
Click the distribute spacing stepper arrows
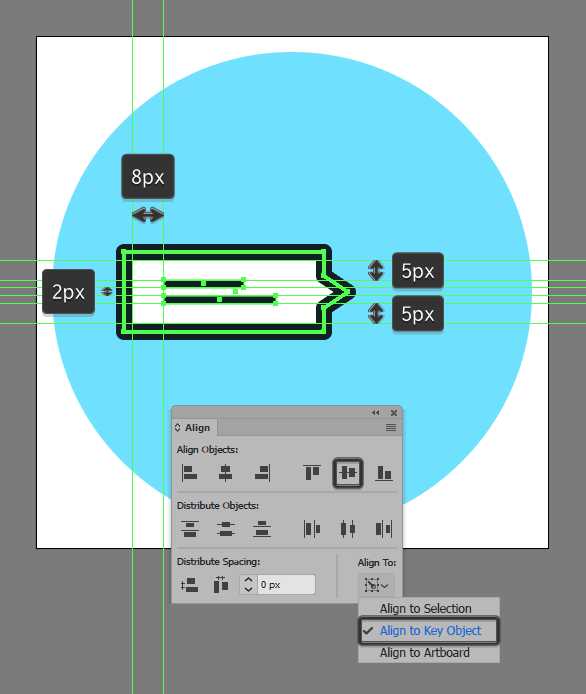click(x=248, y=585)
